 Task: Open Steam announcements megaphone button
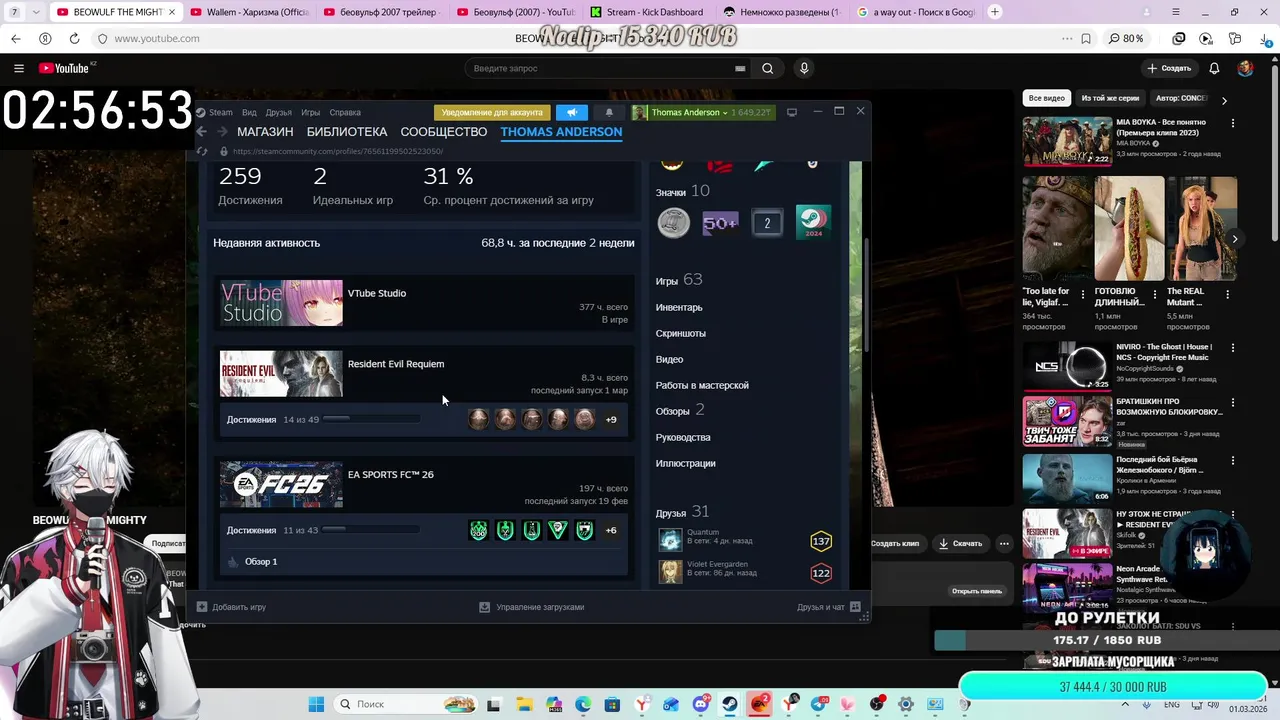pyautogui.click(x=572, y=112)
